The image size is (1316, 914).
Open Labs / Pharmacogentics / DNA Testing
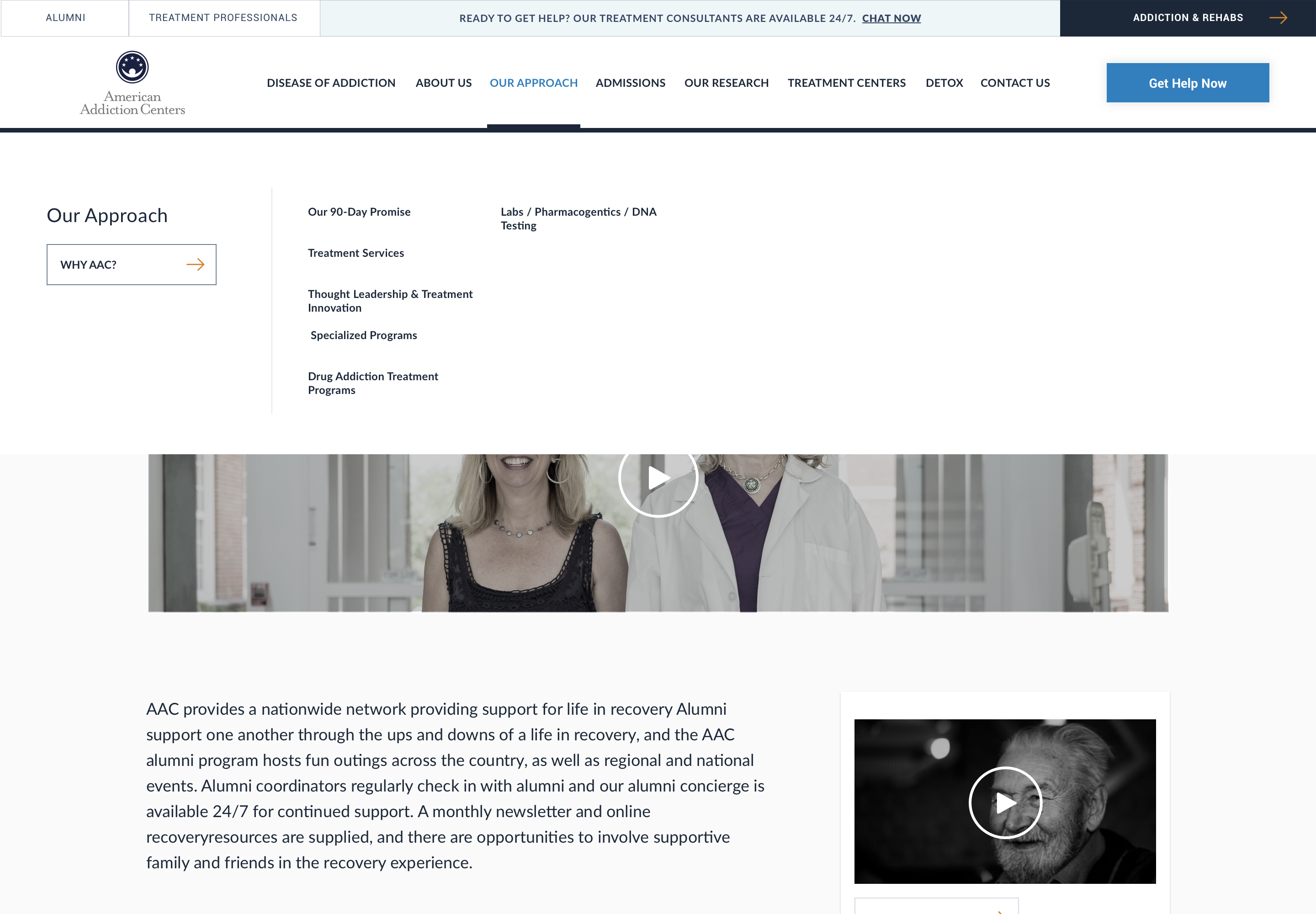(578, 218)
